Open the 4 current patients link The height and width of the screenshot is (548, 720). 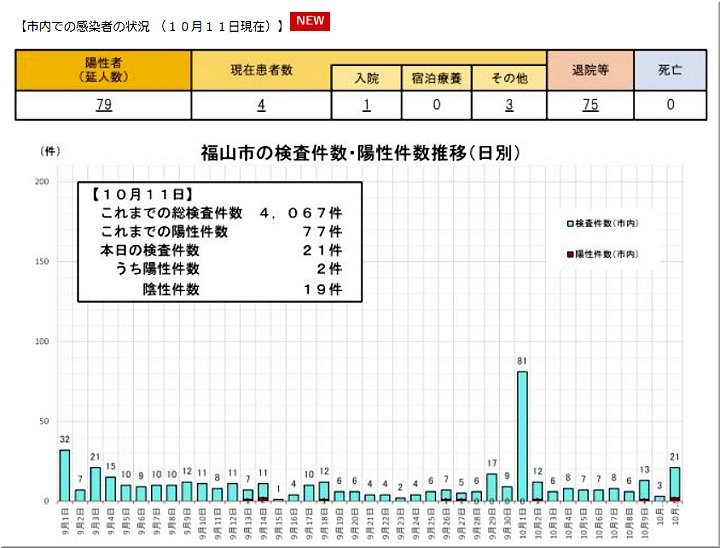[x=261, y=105]
